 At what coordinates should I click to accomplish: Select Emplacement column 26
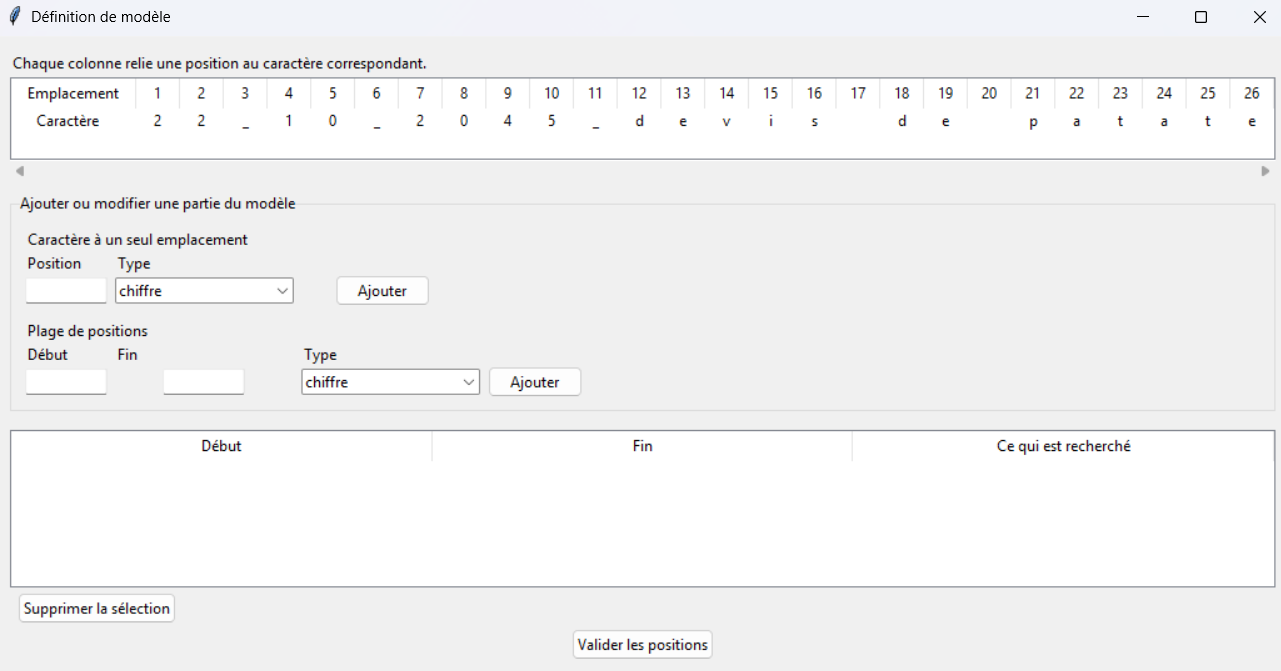coord(1252,94)
